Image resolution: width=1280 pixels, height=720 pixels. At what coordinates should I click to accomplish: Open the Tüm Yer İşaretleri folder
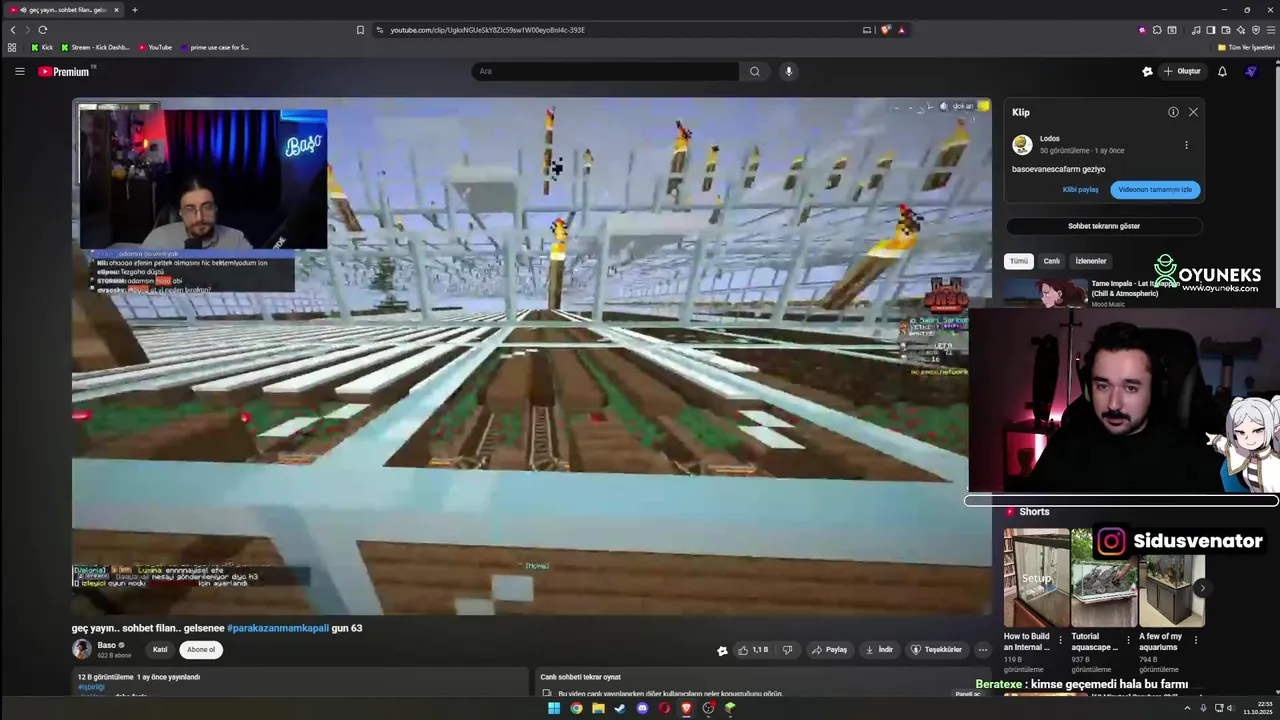coord(1245,47)
